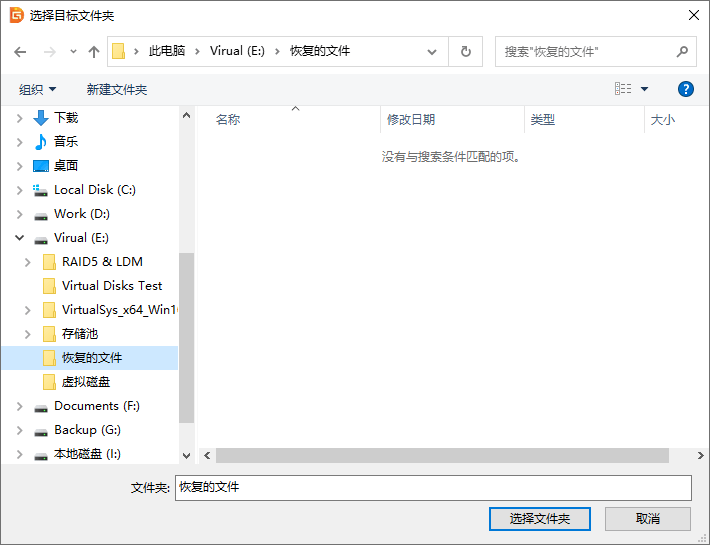The width and height of the screenshot is (710, 545).
Task: Click 新建文件夹 to create a folder
Action: coord(117,90)
